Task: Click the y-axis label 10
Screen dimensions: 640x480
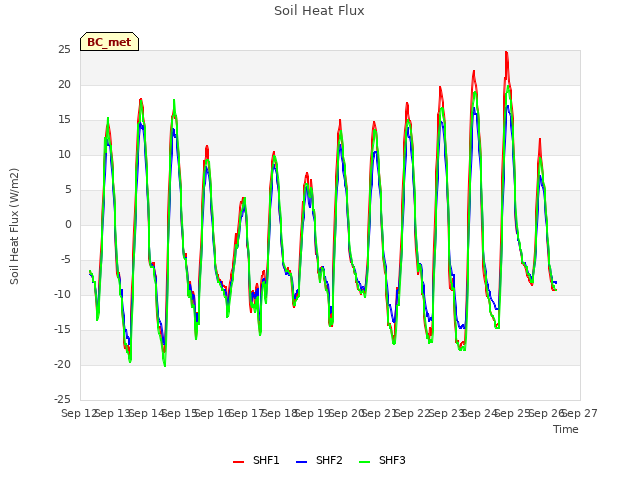Action: point(64,155)
